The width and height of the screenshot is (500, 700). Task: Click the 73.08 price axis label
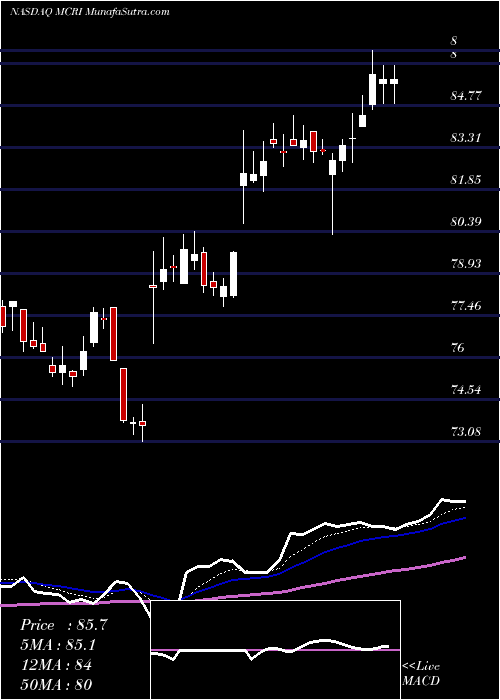pos(466,432)
